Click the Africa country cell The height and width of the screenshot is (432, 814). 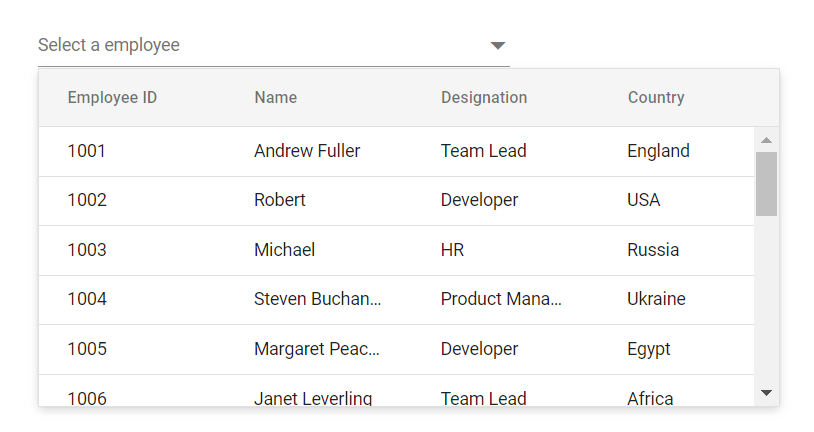(650, 398)
